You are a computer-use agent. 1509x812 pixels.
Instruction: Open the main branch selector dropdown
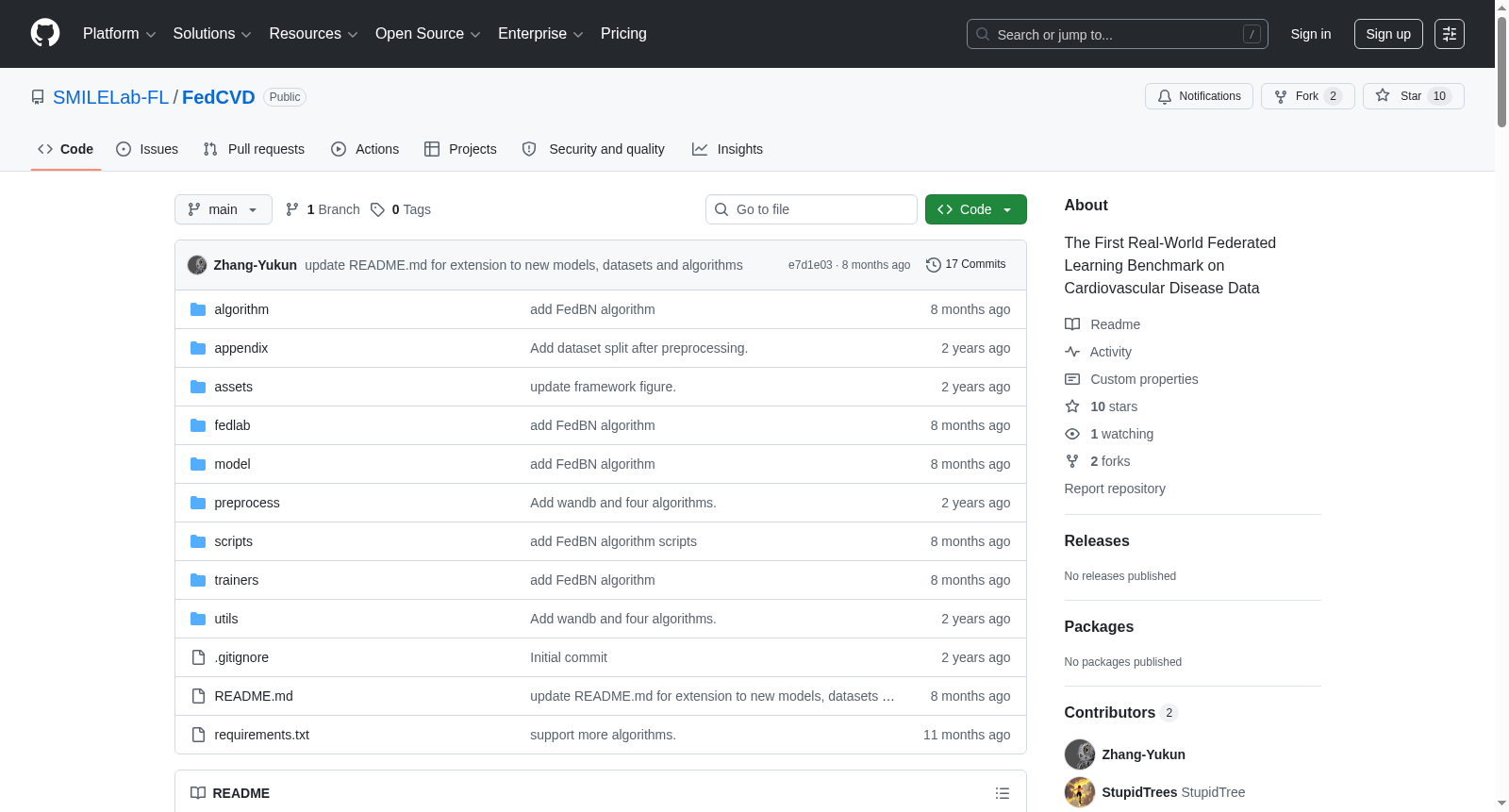pos(224,209)
